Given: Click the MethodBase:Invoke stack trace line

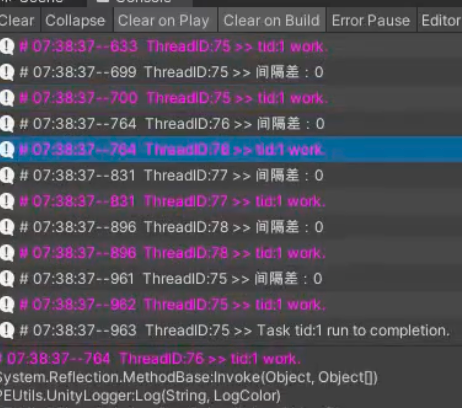Looking at the screenshot, I should (188, 377).
